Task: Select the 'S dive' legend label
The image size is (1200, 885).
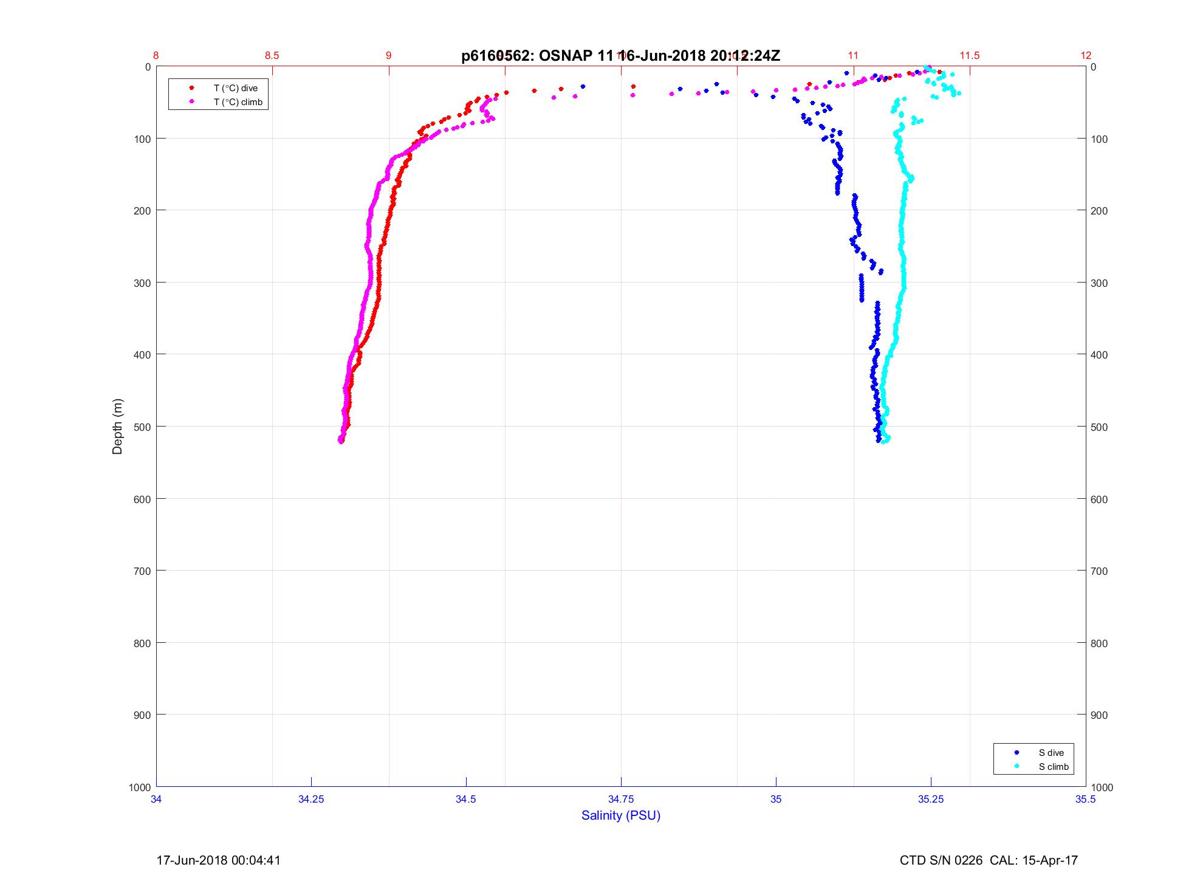Action: tap(1051, 752)
